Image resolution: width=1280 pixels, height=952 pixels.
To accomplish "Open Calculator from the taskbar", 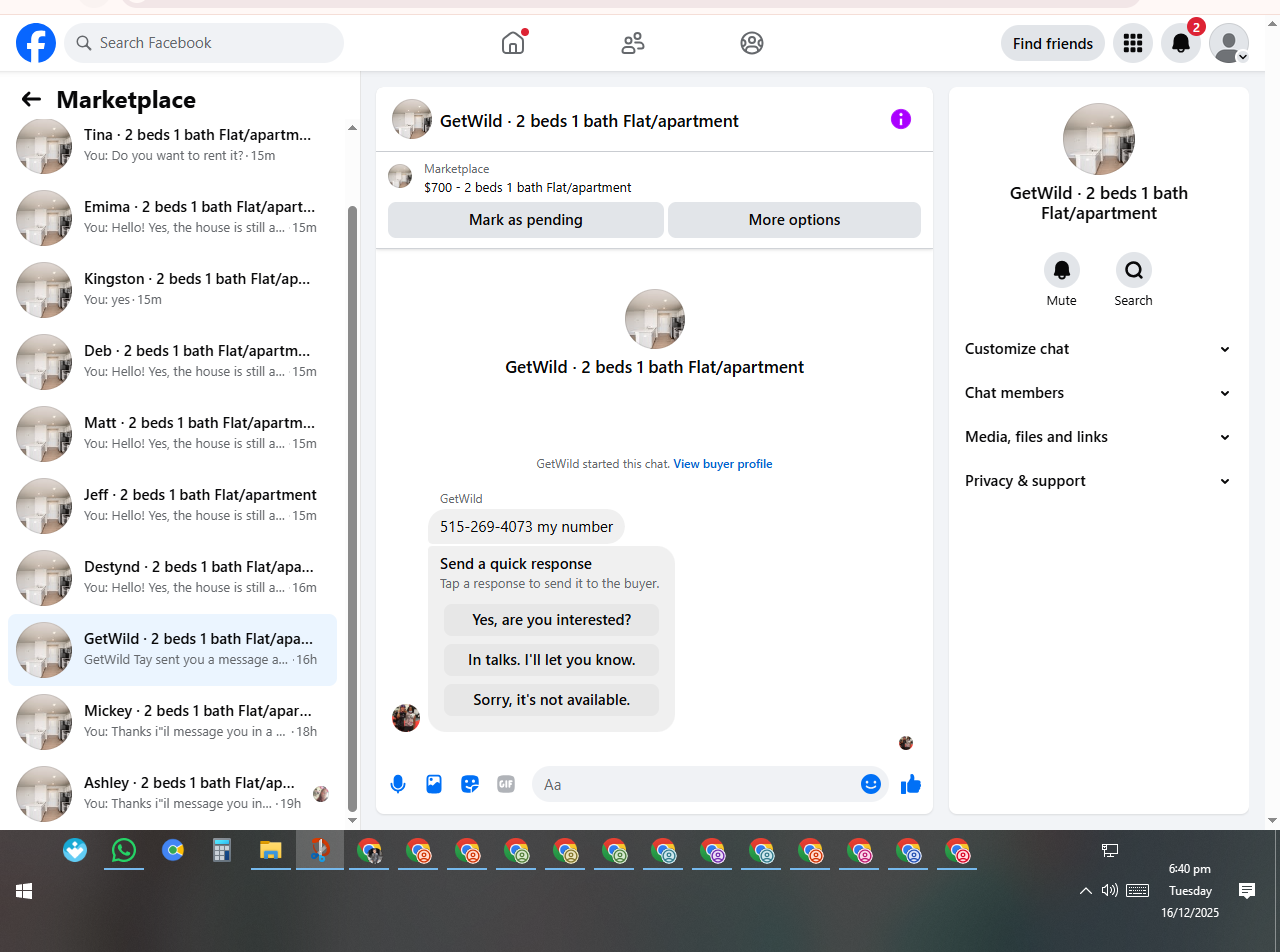I will (x=222, y=851).
